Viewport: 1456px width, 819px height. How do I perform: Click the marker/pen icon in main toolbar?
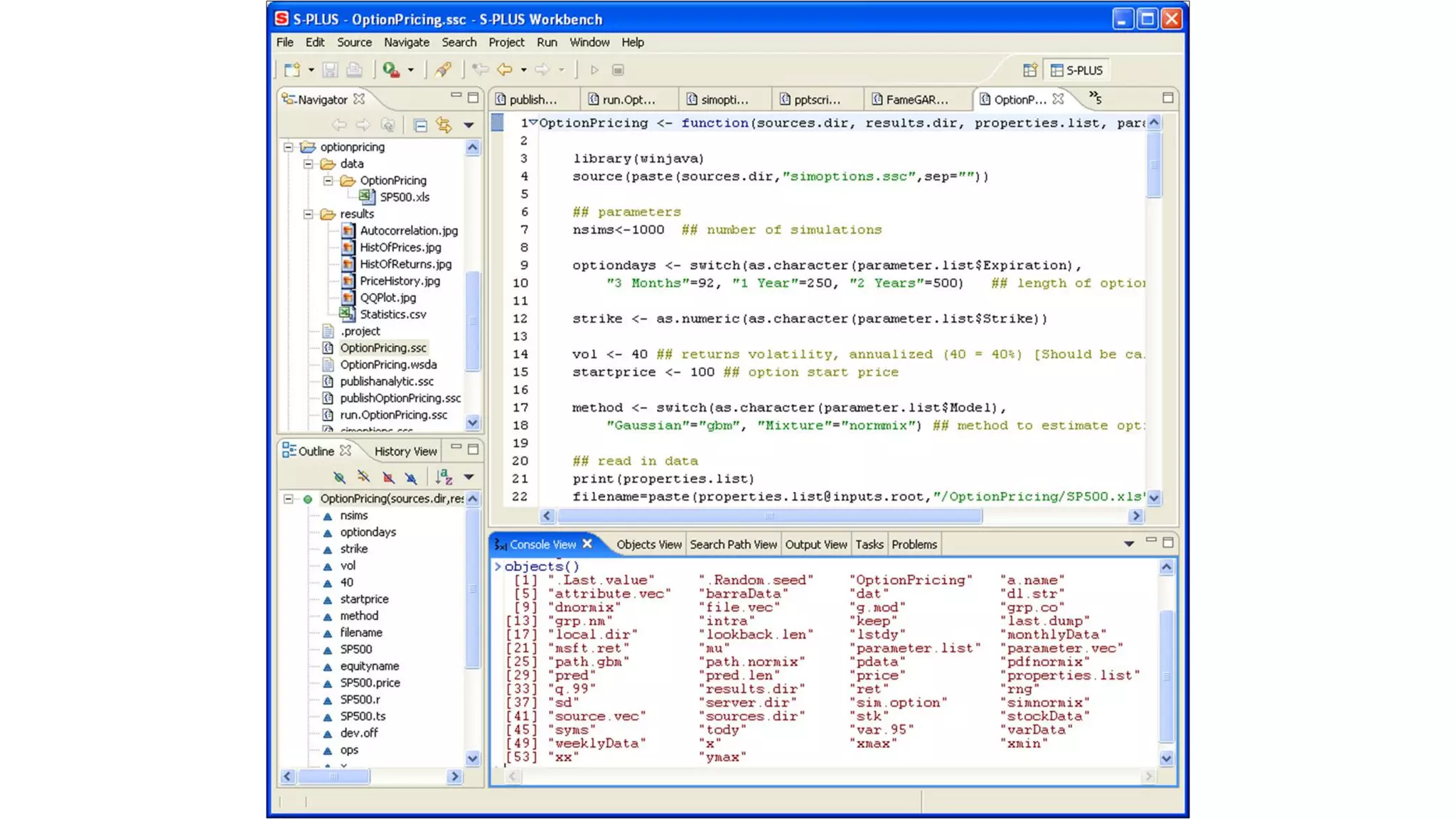click(x=443, y=70)
